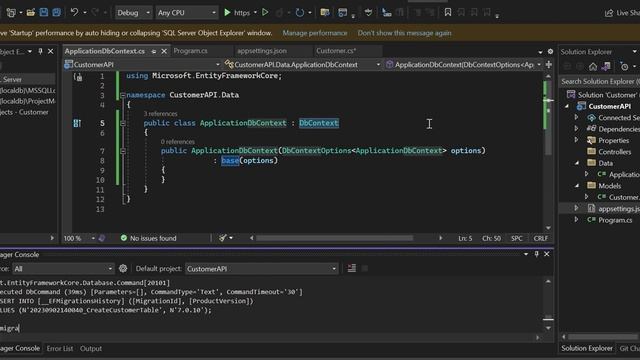Open the Error List tab
640x360 pixels.
click(x=60, y=349)
